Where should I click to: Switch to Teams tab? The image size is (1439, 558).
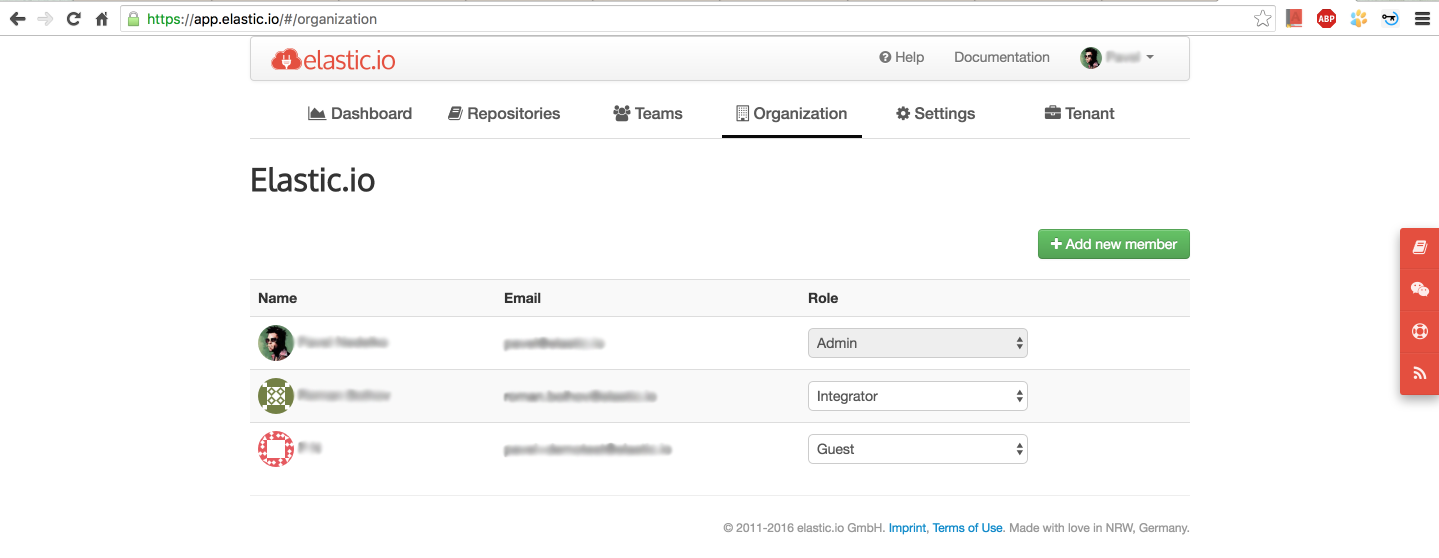(648, 113)
